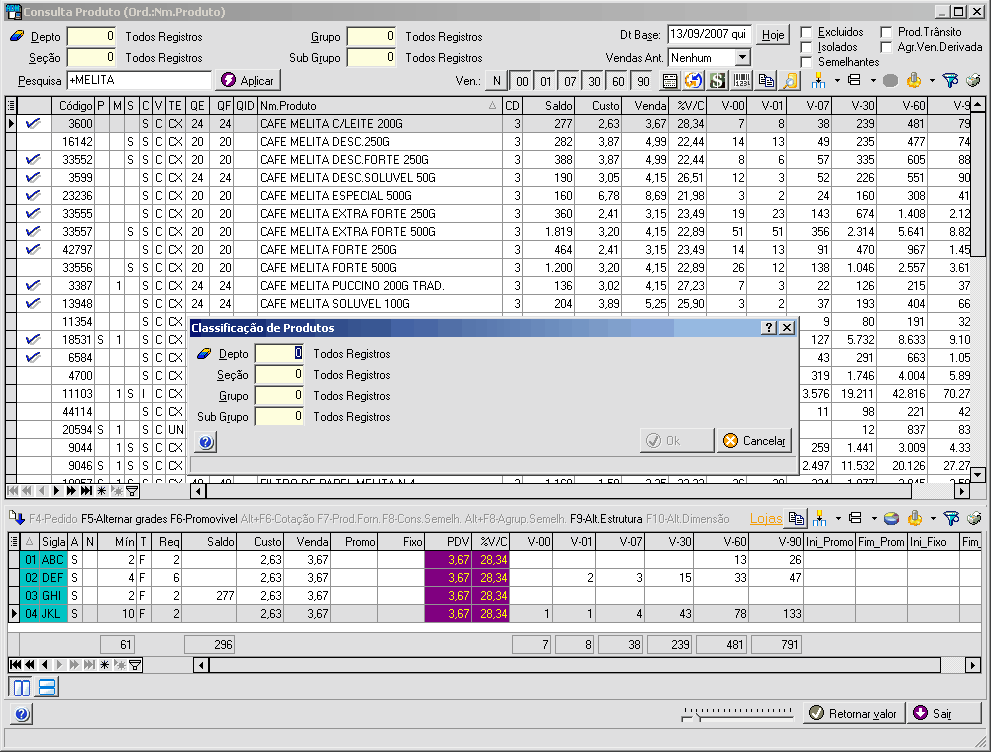Click the copy icon next to Lojas link
This screenshot has height=752, width=991.
tap(796, 519)
